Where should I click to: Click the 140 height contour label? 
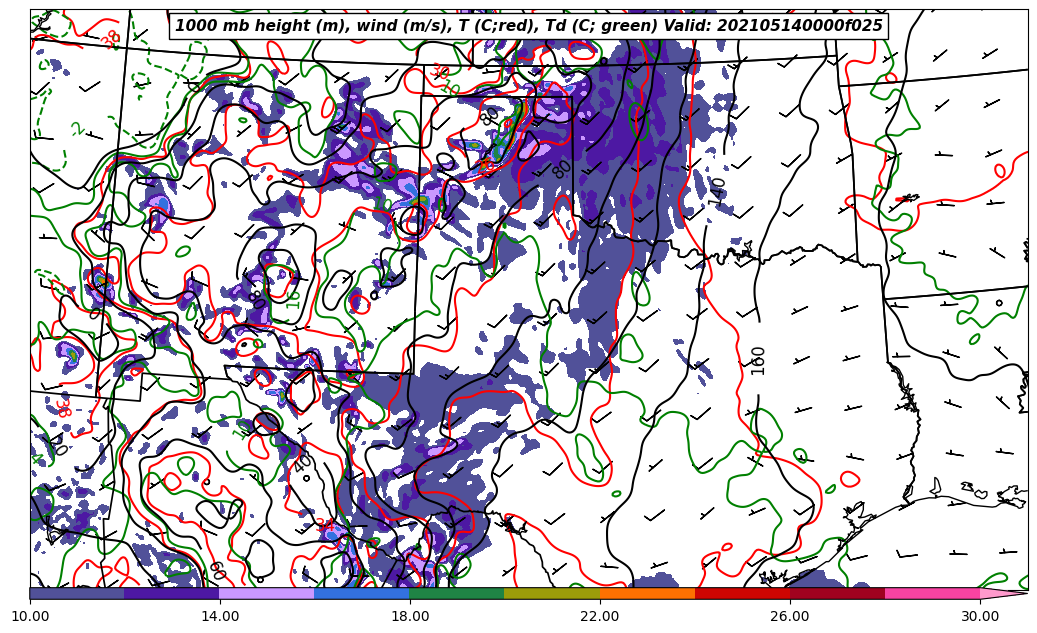pos(717,192)
